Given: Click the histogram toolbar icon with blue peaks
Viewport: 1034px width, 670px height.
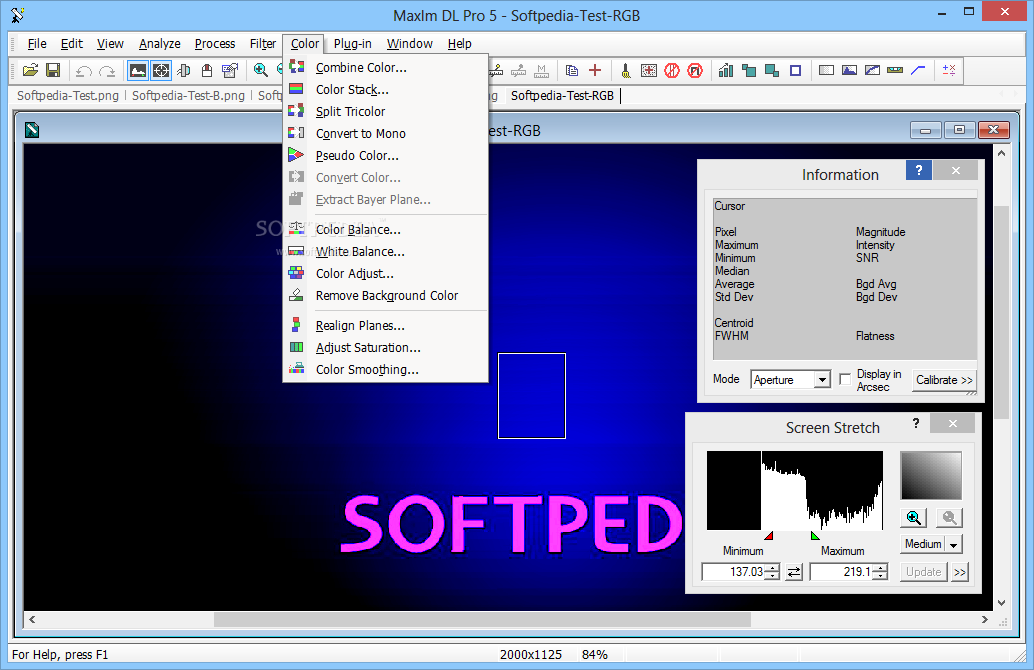Looking at the screenshot, I should coord(849,71).
